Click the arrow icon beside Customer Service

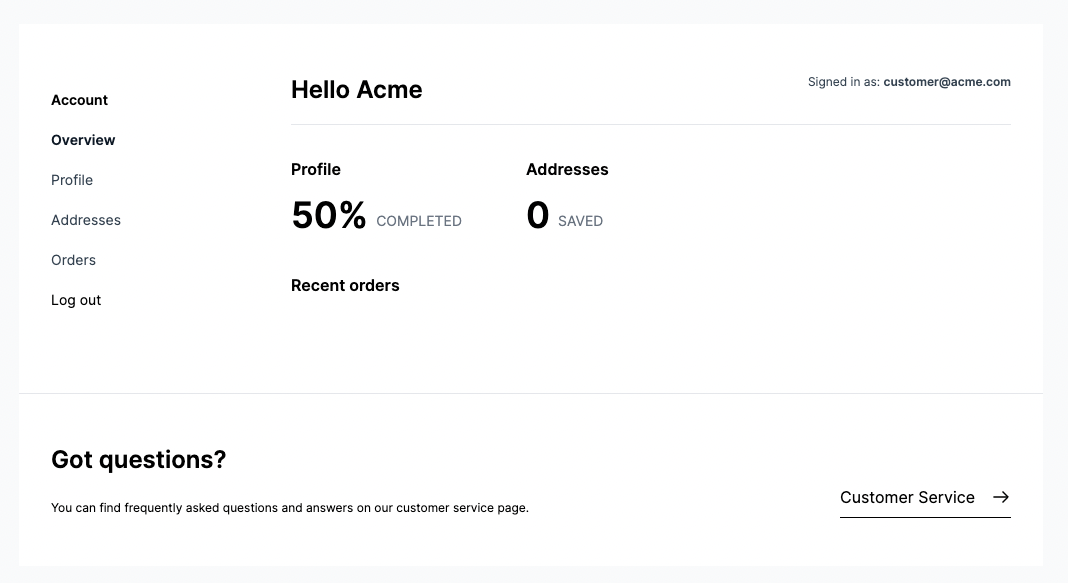1000,497
